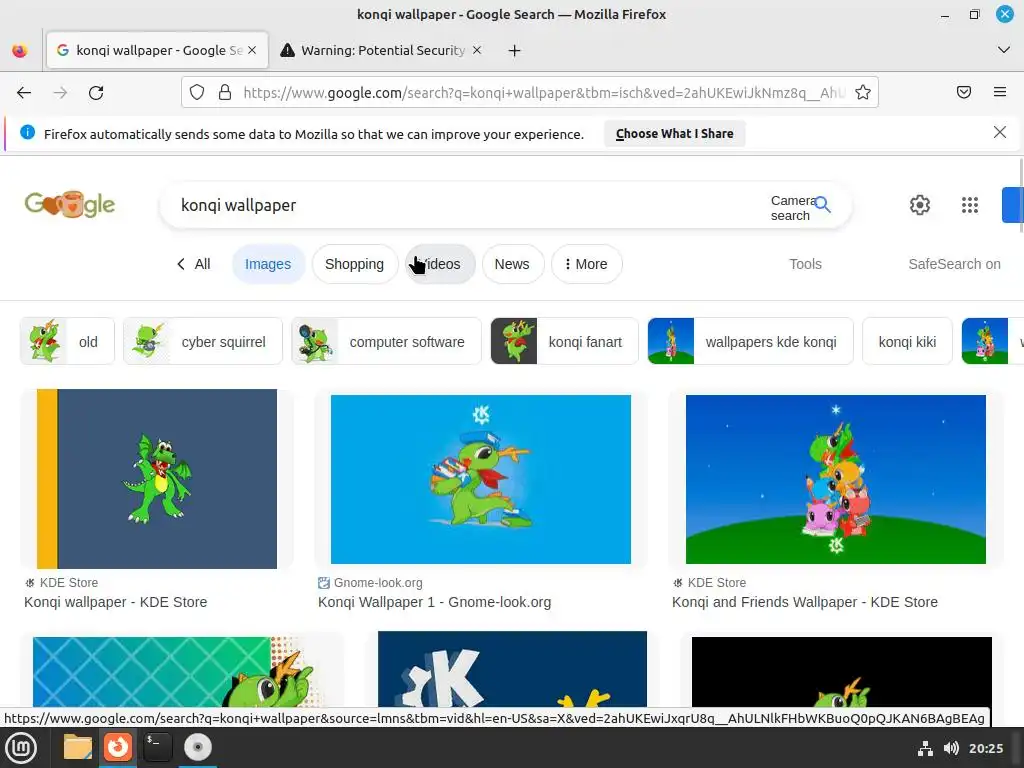Click the page URL in address bar
Screen dimensions: 1024x768
pyautogui.click(x=543, y=93)
